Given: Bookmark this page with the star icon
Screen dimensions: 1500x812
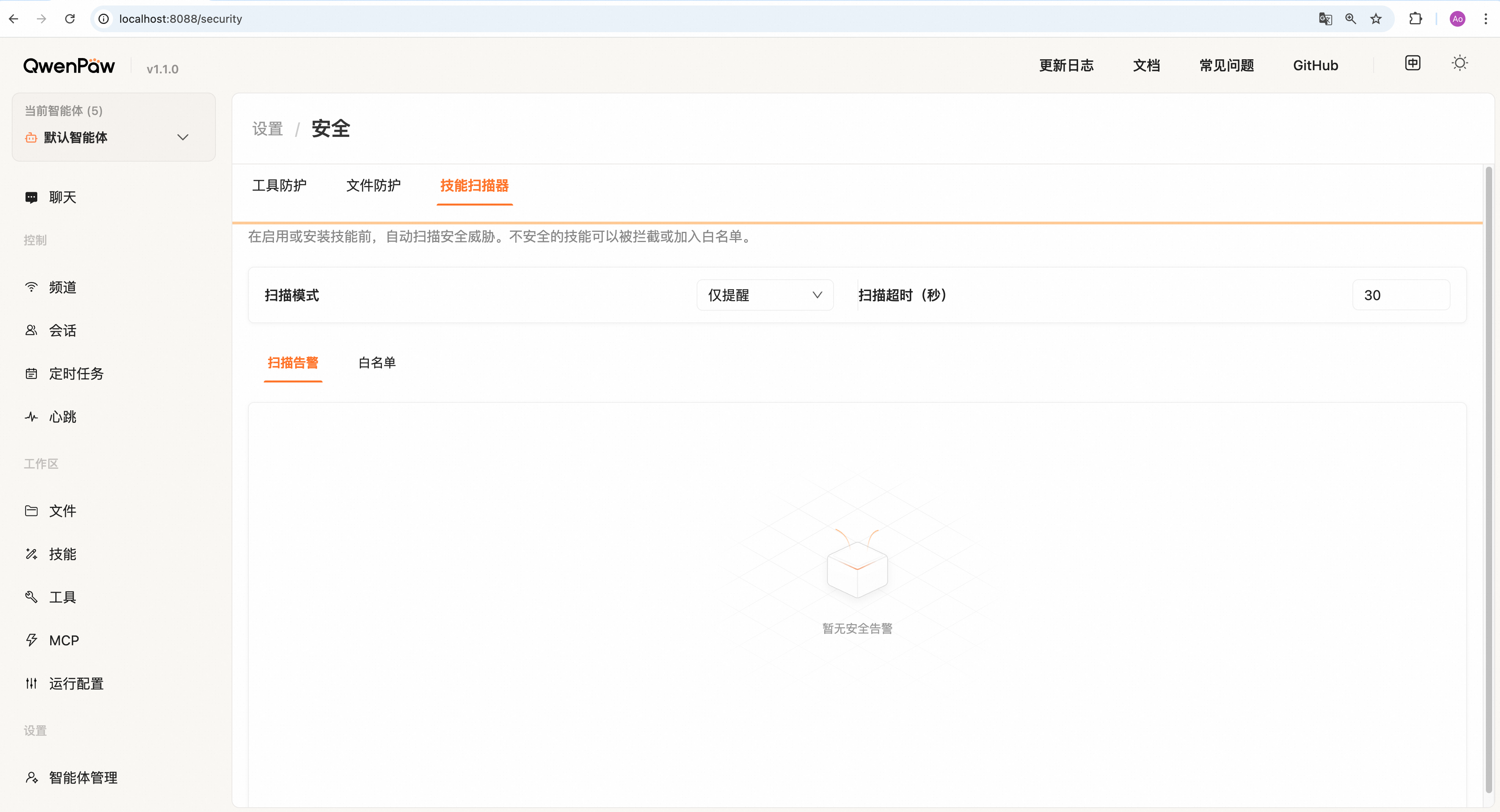Looking at the screenshot, I should click(x=1376, y=18).
